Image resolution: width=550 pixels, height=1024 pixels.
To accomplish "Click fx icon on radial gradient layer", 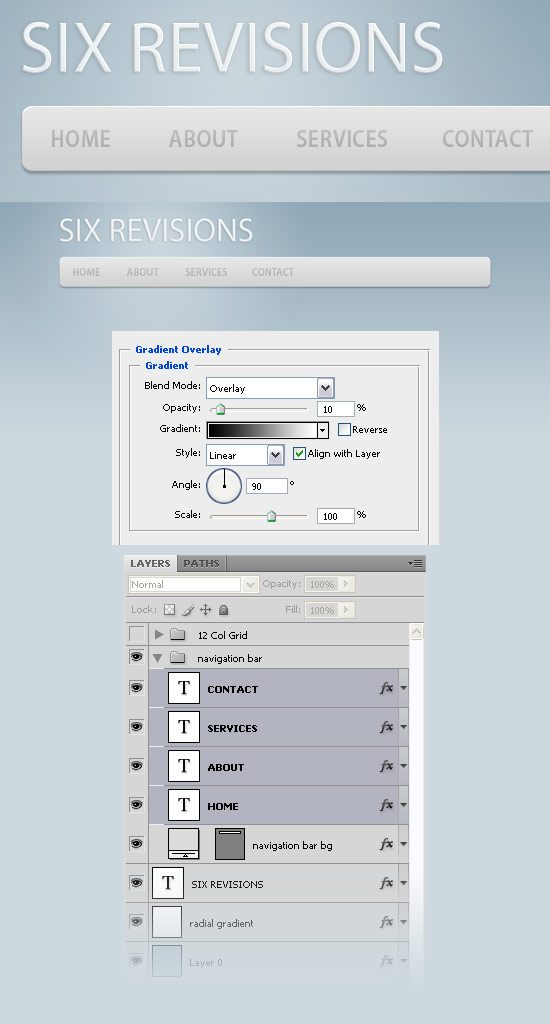I will point(387,921).
